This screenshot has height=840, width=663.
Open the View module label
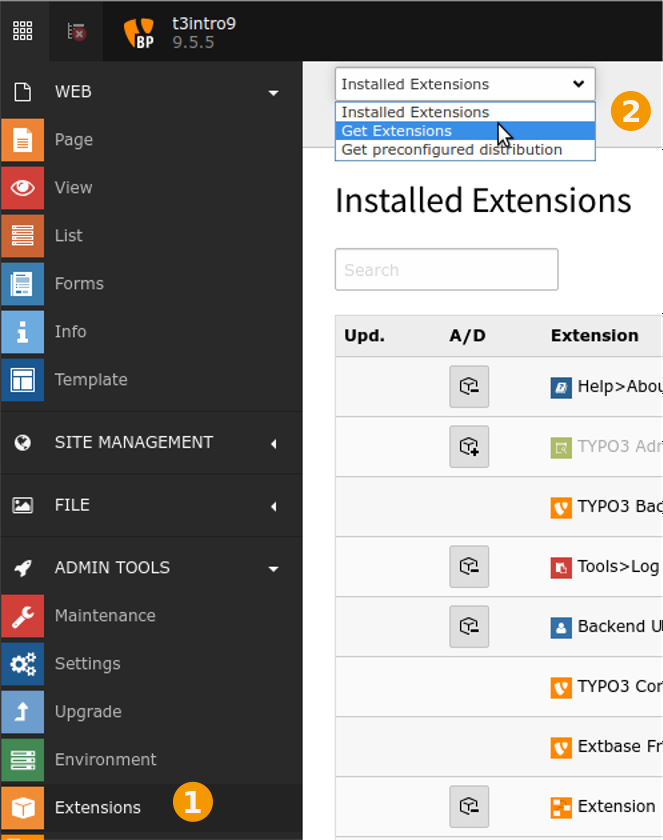(x=73, y=188)
